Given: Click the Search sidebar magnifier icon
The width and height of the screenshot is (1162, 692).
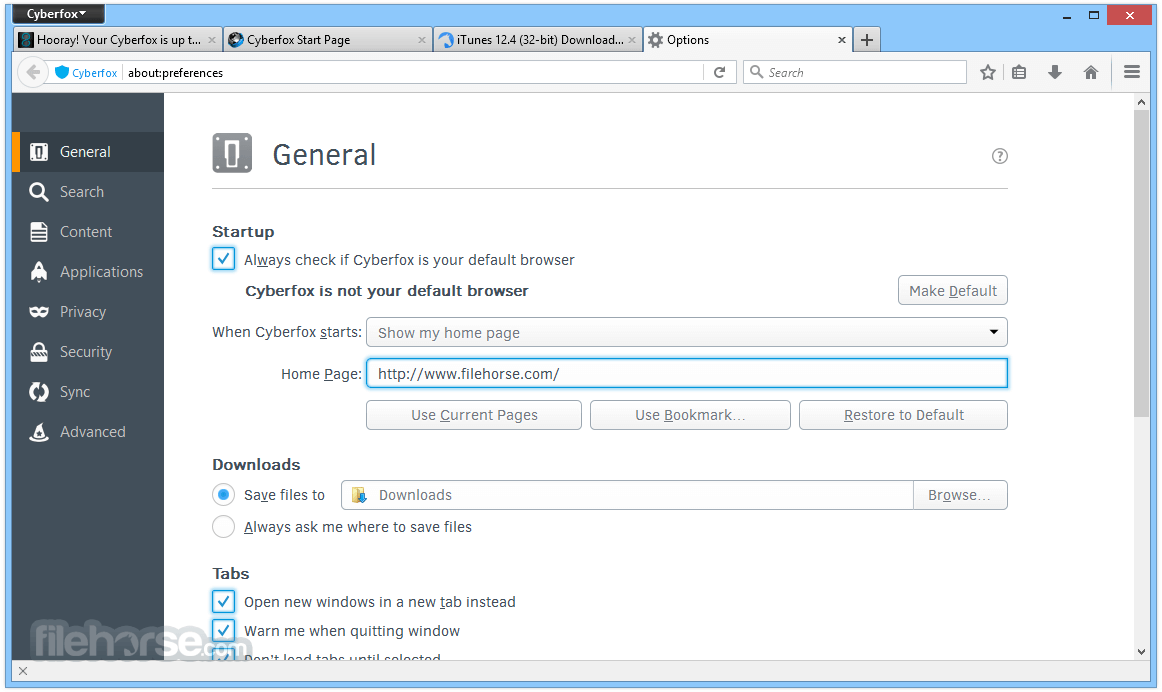Looking at the screenshot, I should (x=39, y=192).
